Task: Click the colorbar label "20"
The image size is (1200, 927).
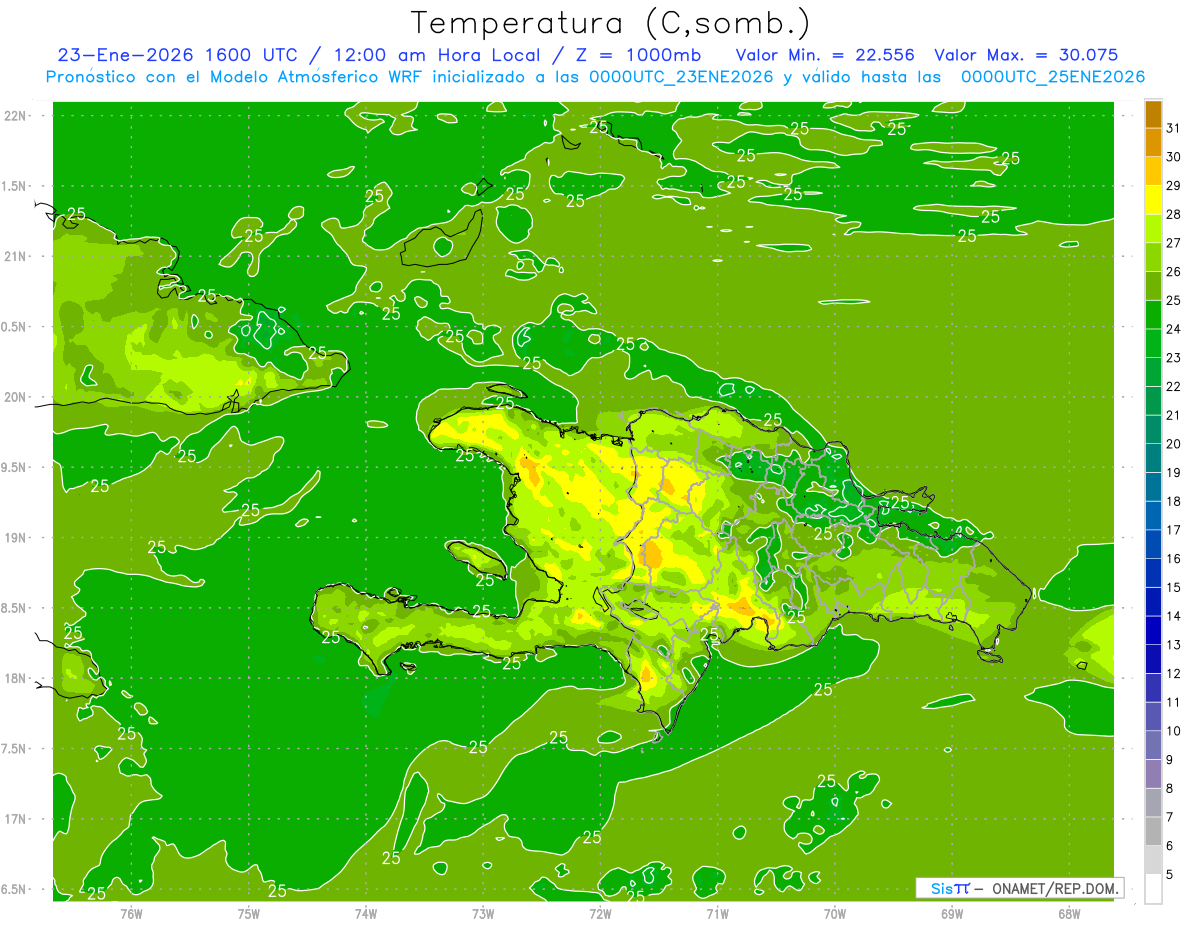Action: coord(1174,444)
